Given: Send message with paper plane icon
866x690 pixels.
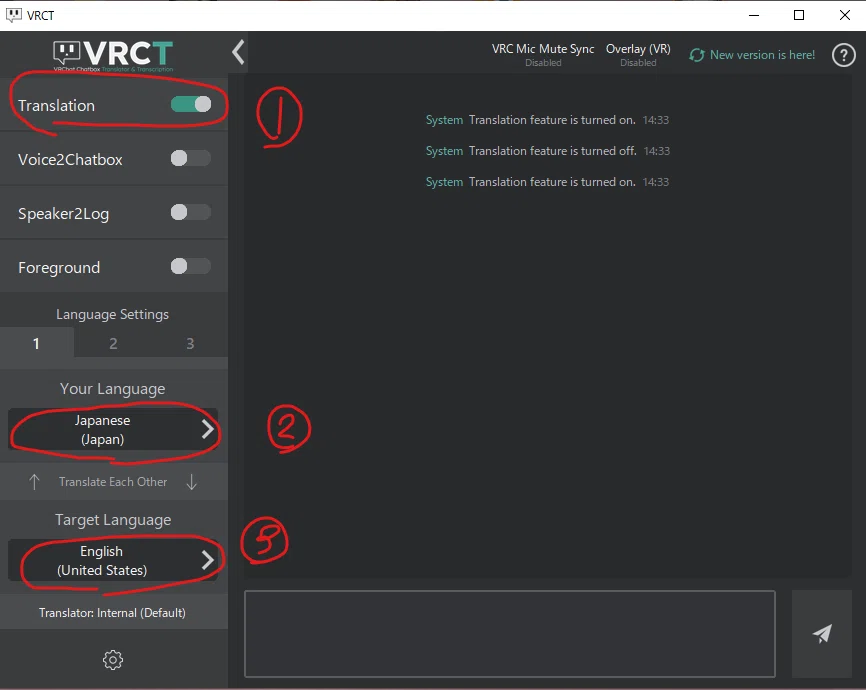Looking at the screenshot, I should [x=822, y=634].
